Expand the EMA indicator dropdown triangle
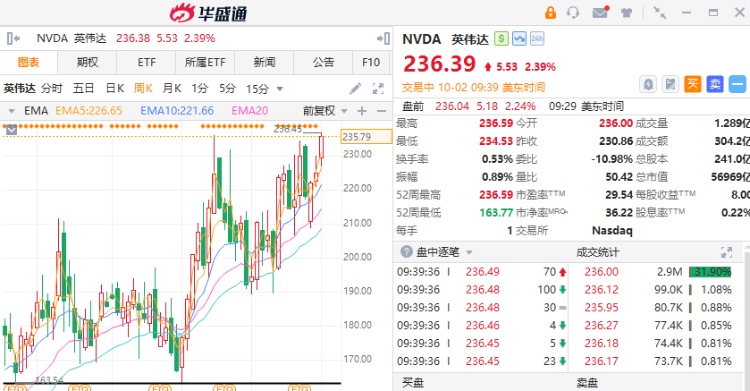This screenshot has width=750, height=391. pyautogui.click(x=11, y=112)
